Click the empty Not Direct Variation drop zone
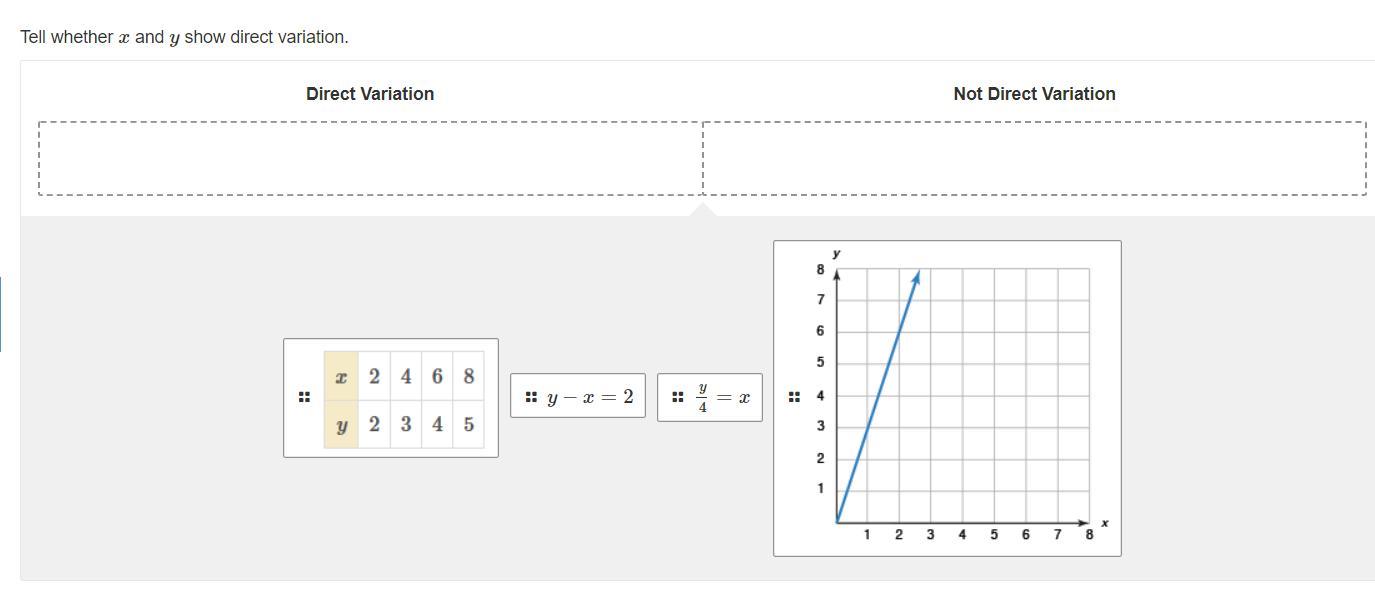This screenshot has width=1375, height=594. (1034, 158)
